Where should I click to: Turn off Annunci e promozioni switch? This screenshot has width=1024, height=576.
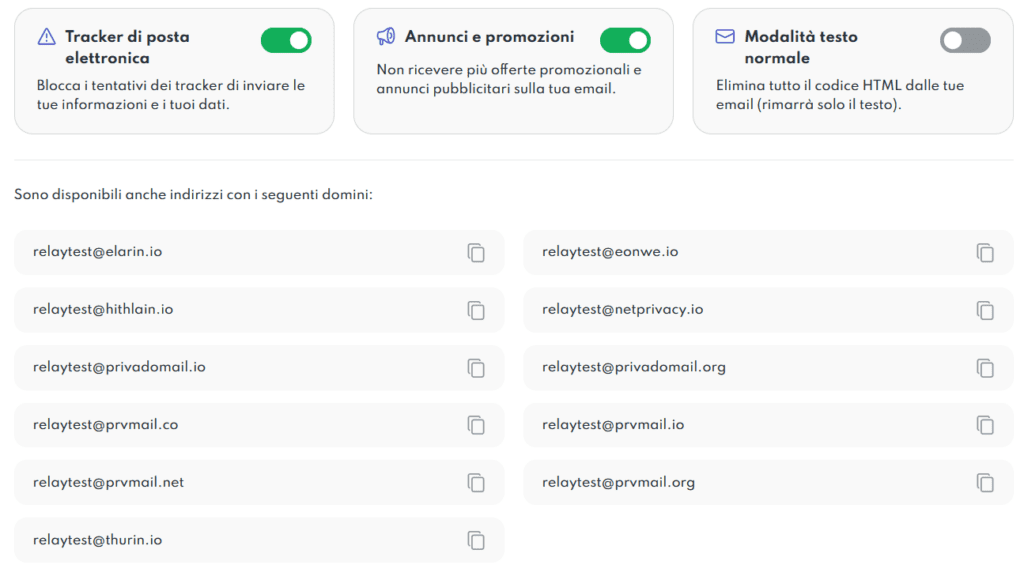(x=625, y=40)
